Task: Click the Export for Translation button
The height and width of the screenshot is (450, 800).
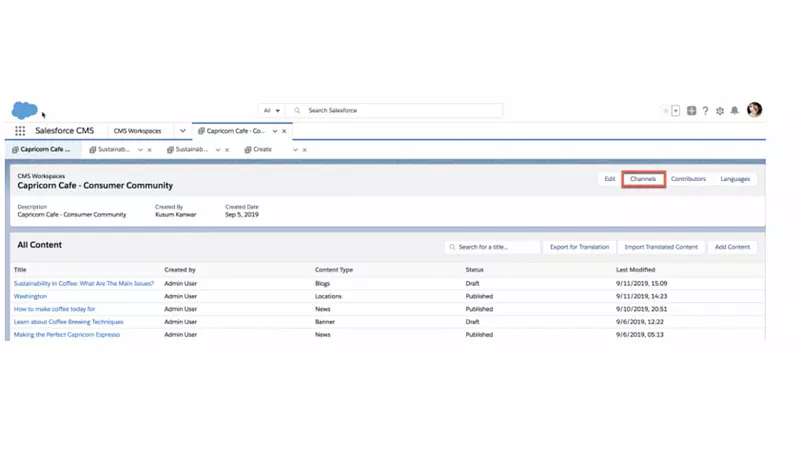Action: 580,247
